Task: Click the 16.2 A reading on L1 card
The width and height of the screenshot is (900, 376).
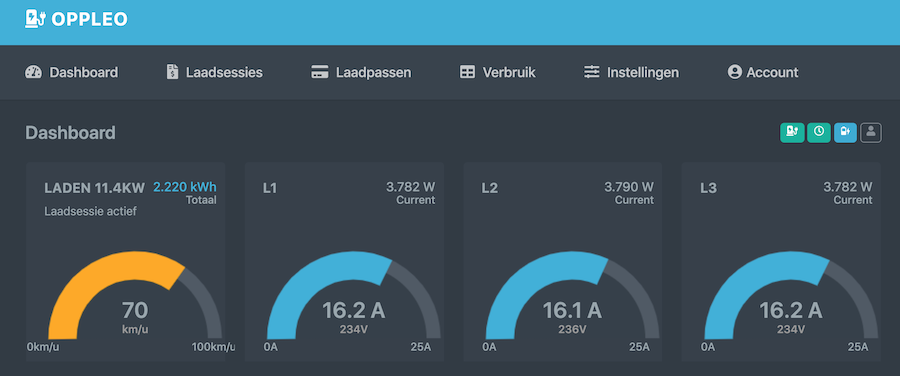Action: point(354,311)
